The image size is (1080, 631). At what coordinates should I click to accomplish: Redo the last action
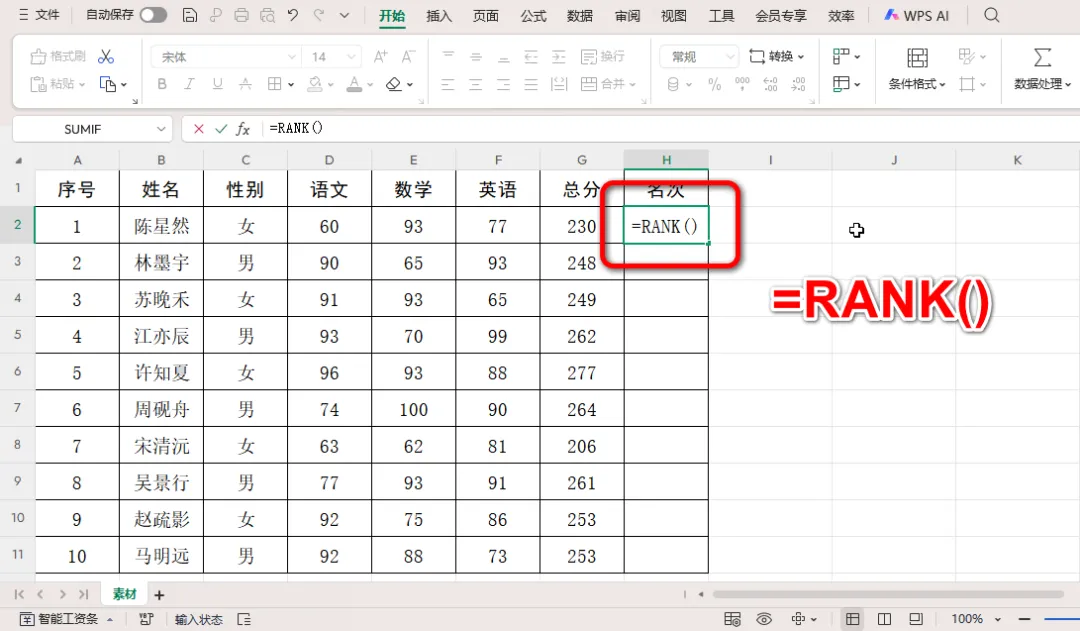pos(319,14)
